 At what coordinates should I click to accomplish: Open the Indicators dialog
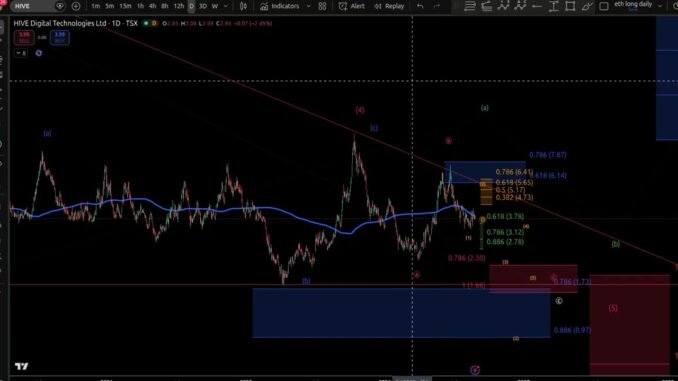(279, 6)
